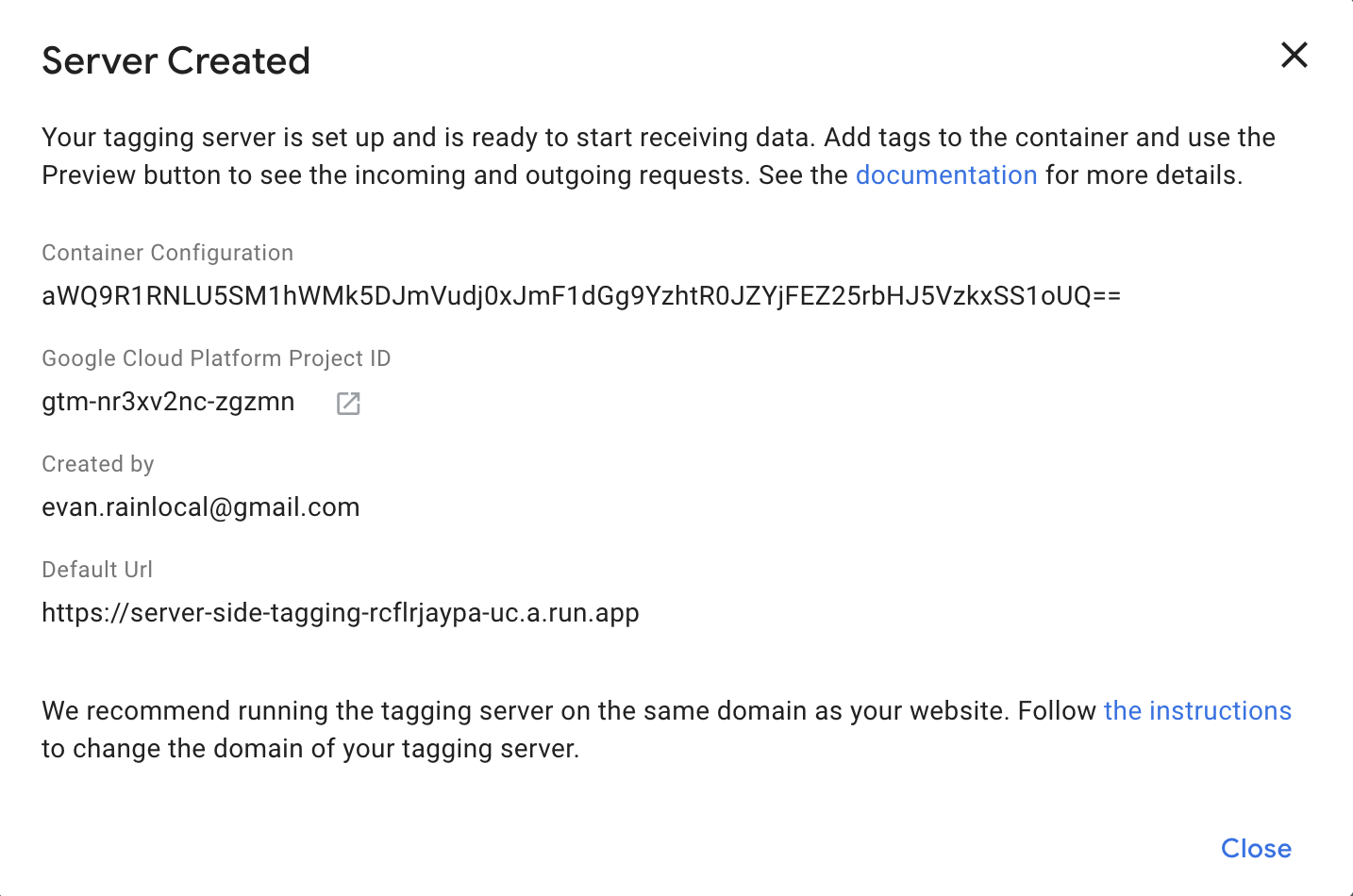1353x896 pixels.
Task: Open the documentation link
Action: click(x=945, y=175)
